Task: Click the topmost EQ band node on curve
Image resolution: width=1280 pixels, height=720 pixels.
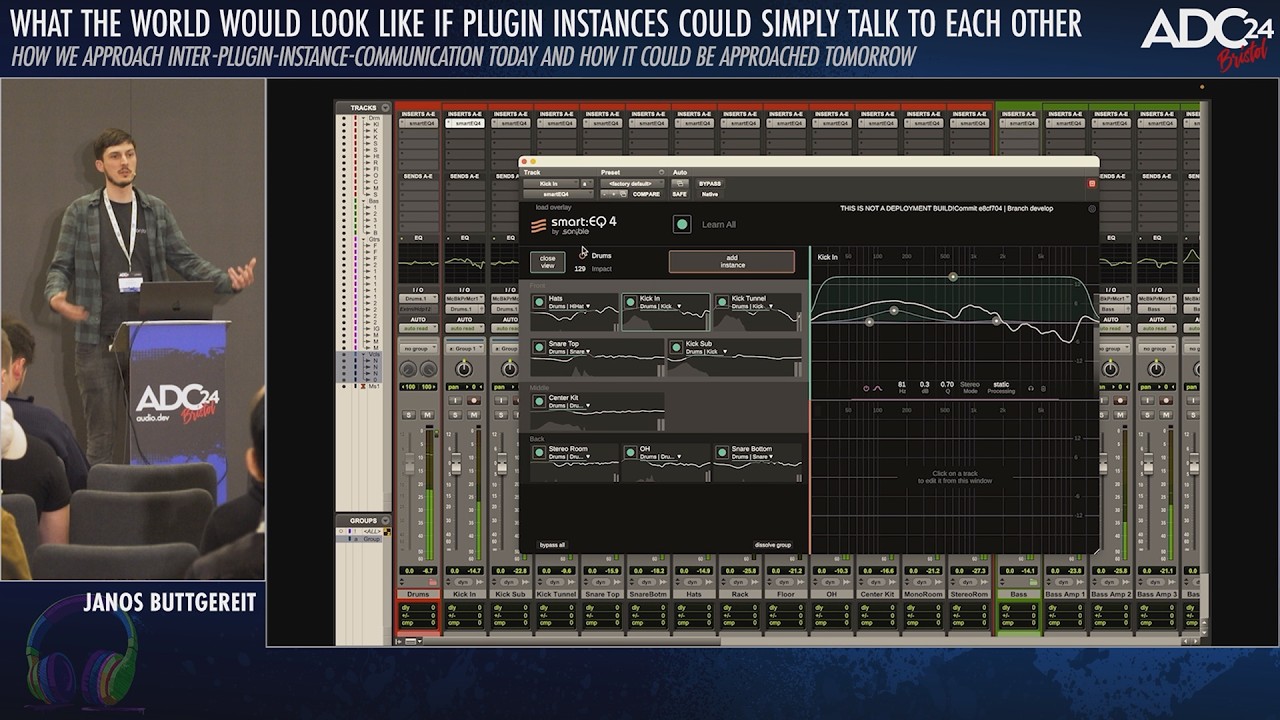Action: tap(953, 277)
